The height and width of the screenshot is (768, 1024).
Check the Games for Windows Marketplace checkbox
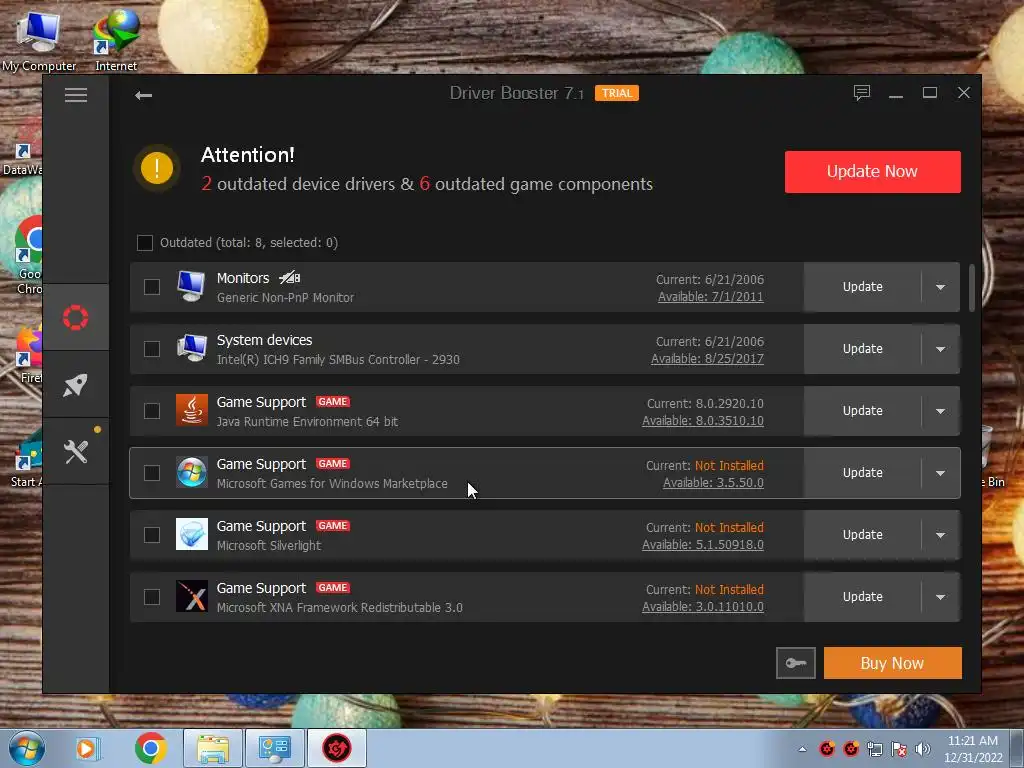tap(152, 473)
